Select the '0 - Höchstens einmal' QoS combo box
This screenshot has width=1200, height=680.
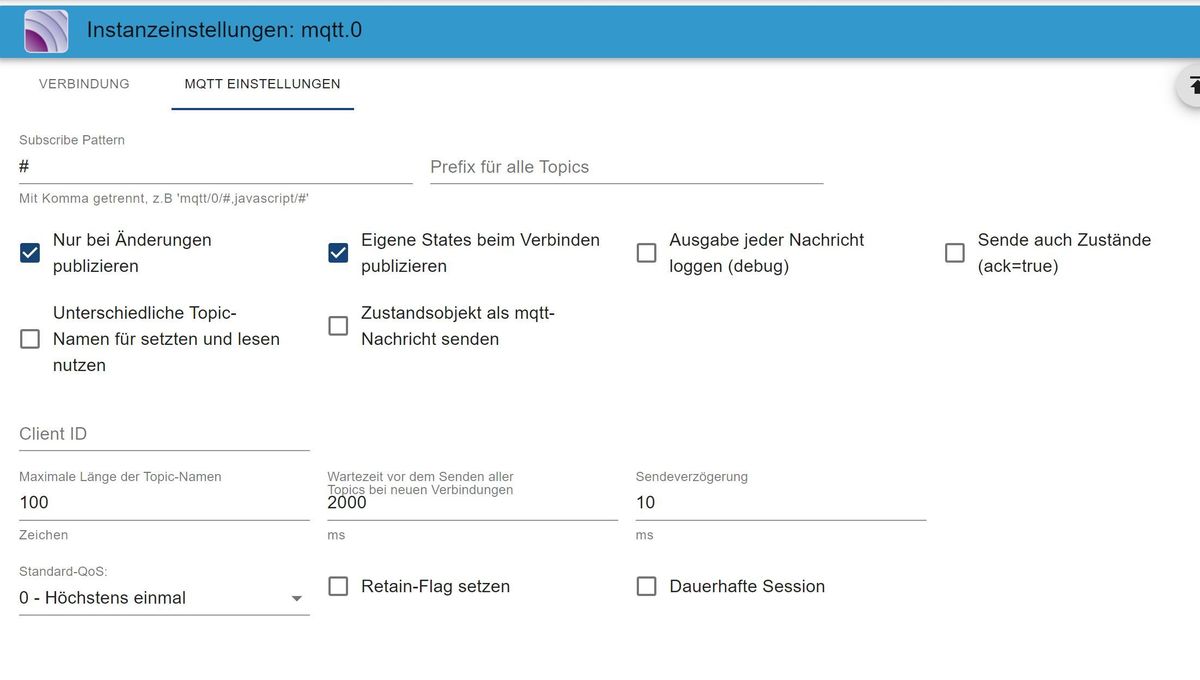click(x=164, y=598)
